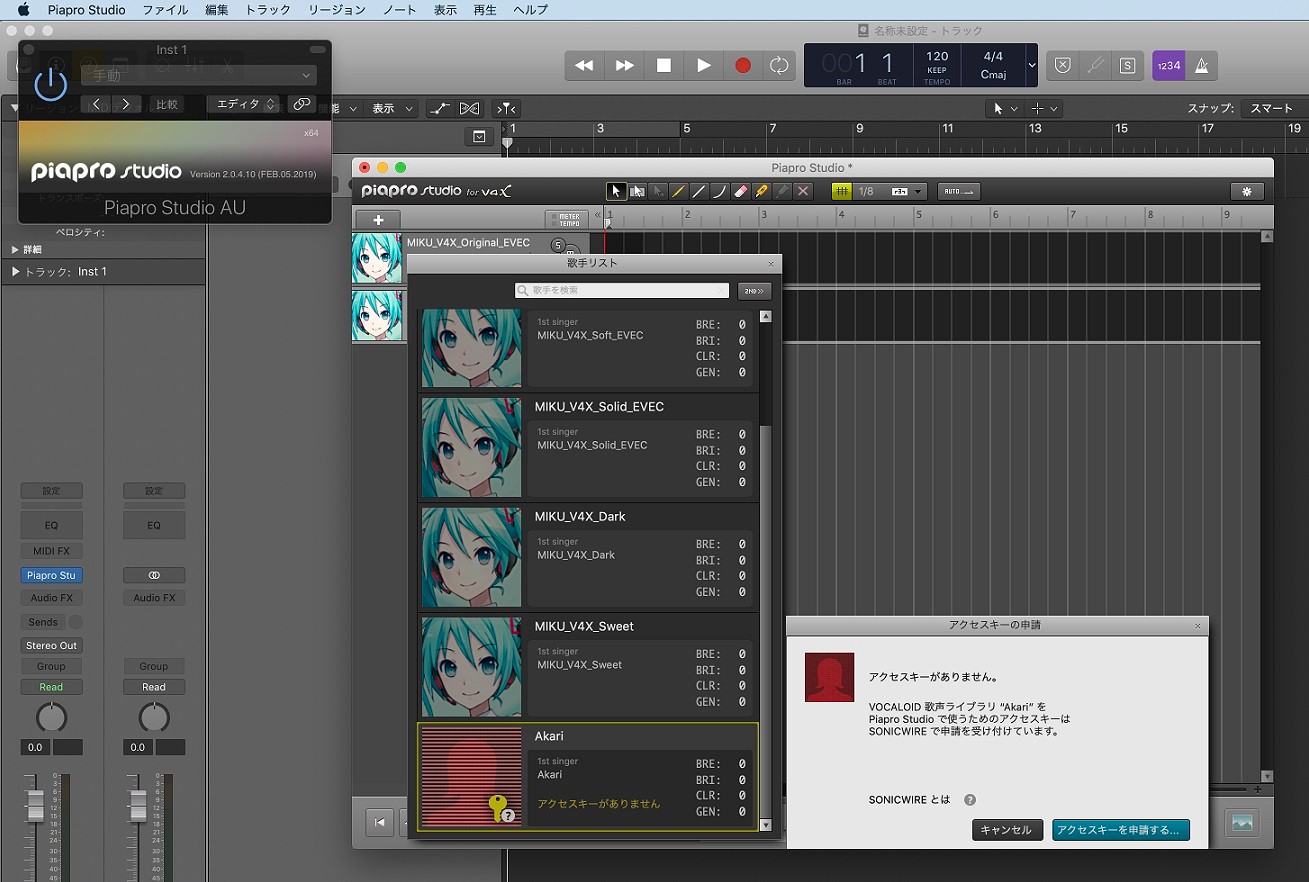Click the AUTO scroll button in Piapro Studio

pyautogui.click(x=959, y=191)
